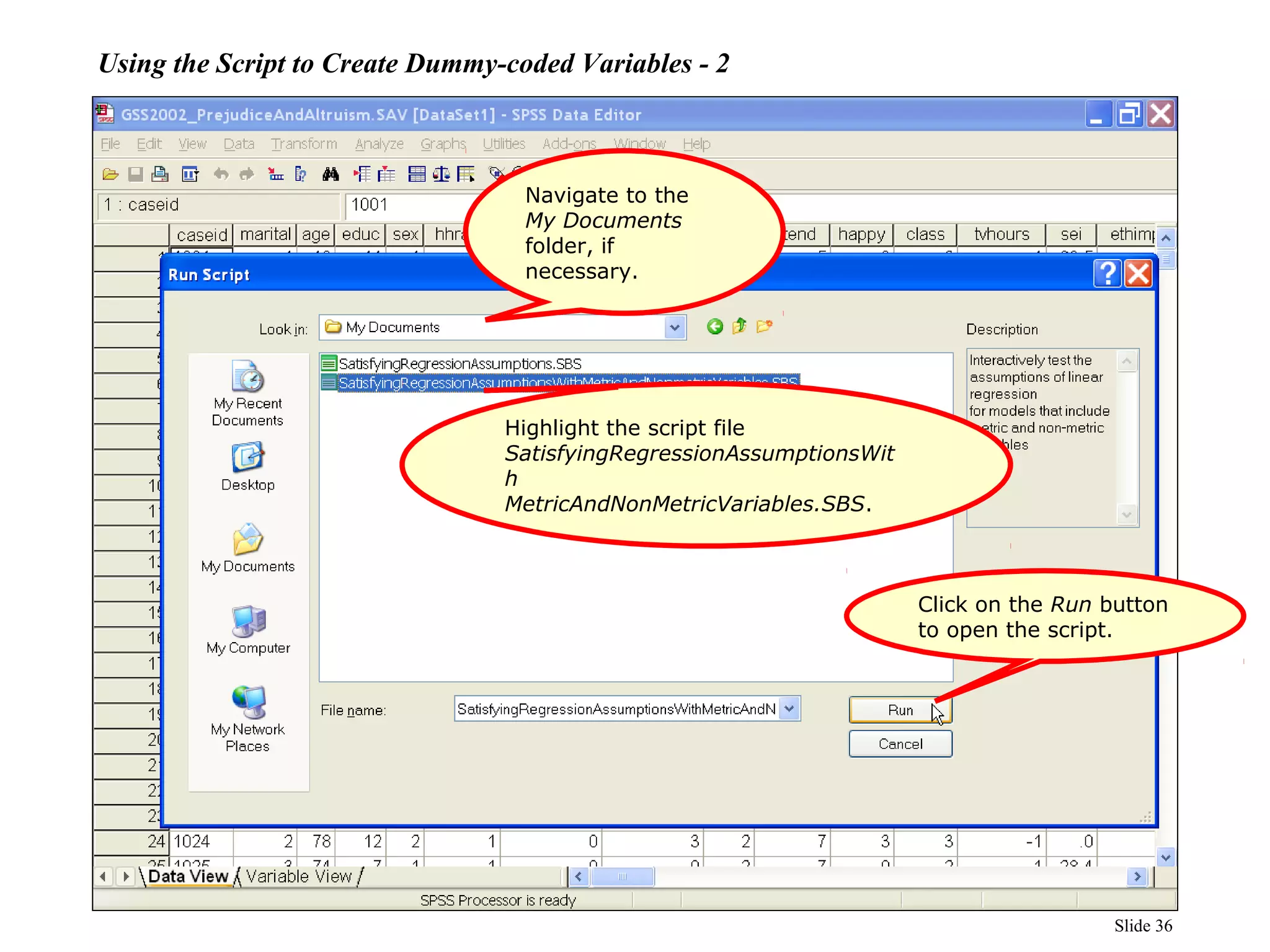Click row 24 header in the data grid
1270x952 pixels.
(x=131, y=841)
